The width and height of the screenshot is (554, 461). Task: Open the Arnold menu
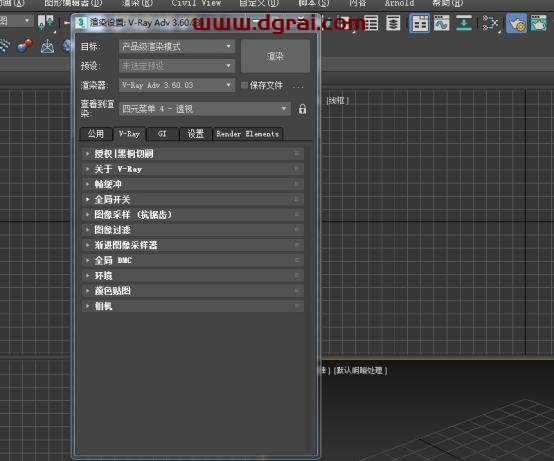(x=400, y=3)
